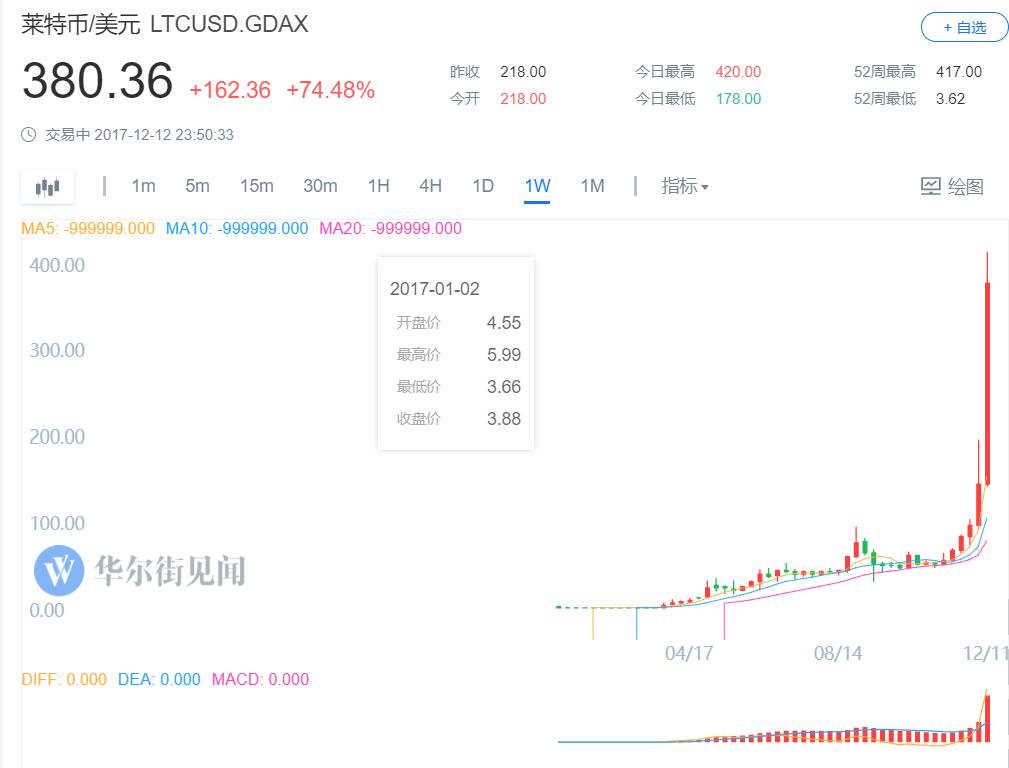The height and width of the screenshot is (768, 1009).
Task: Switch to the 15m timeframe
Action: tap(257, 186)
